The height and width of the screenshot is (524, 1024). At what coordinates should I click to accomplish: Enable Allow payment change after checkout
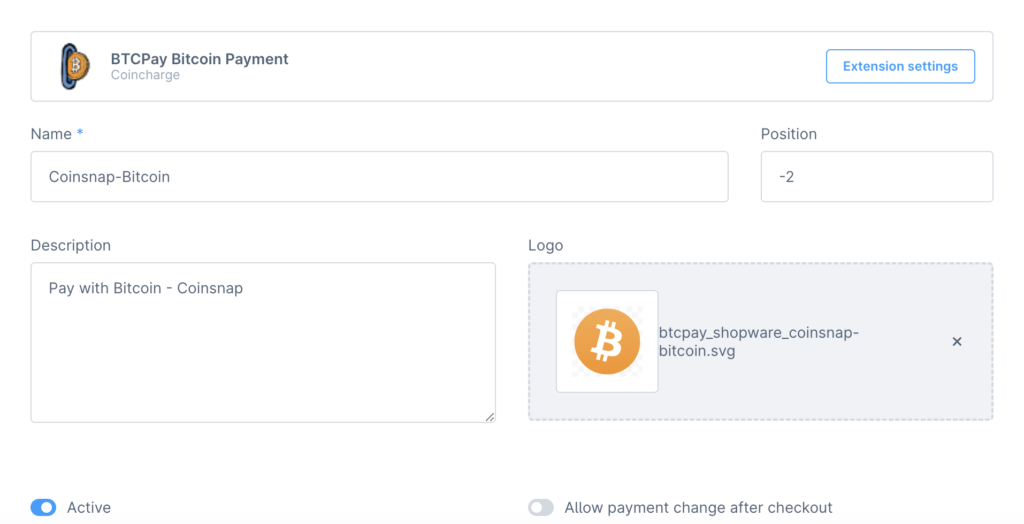(541, 508)
